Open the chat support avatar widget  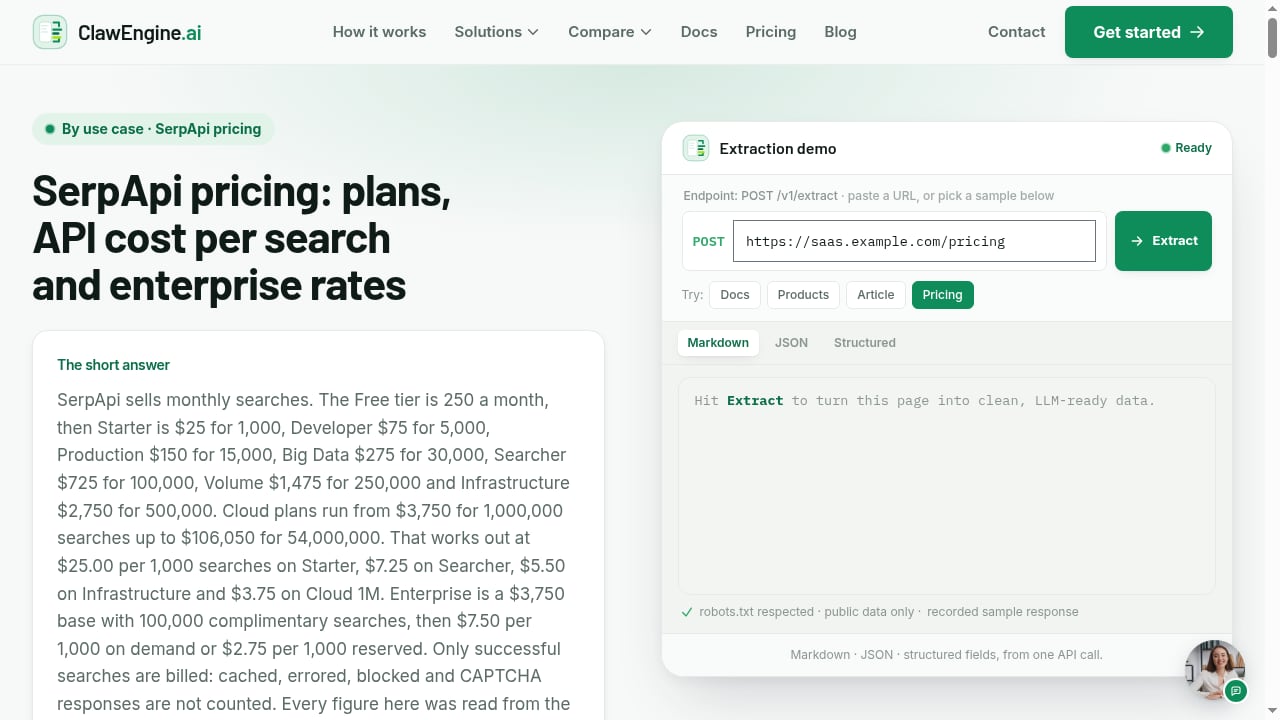[1215, 670]
